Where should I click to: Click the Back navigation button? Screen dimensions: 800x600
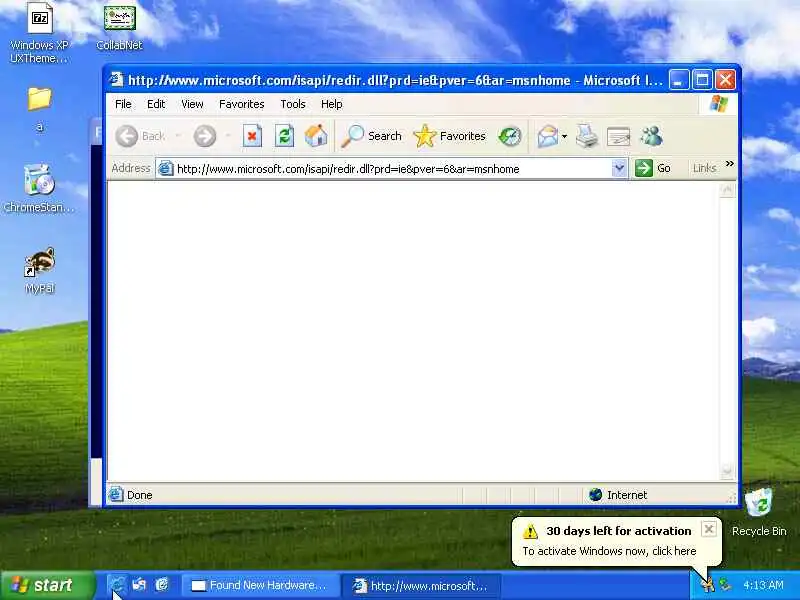click(140, 136)
